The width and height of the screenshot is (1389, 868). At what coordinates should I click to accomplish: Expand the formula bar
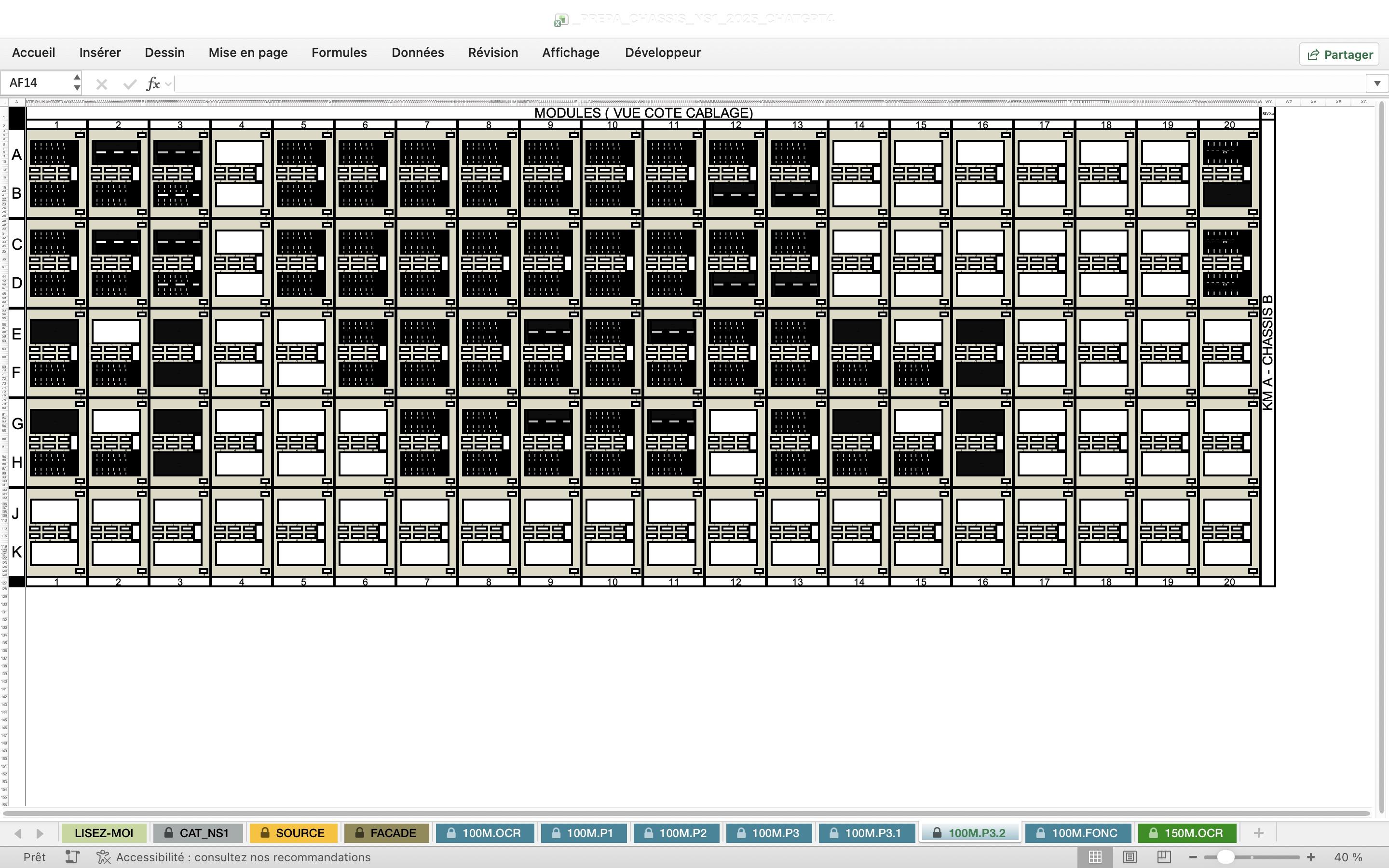pyautogui.click(x=1376, y=84)
